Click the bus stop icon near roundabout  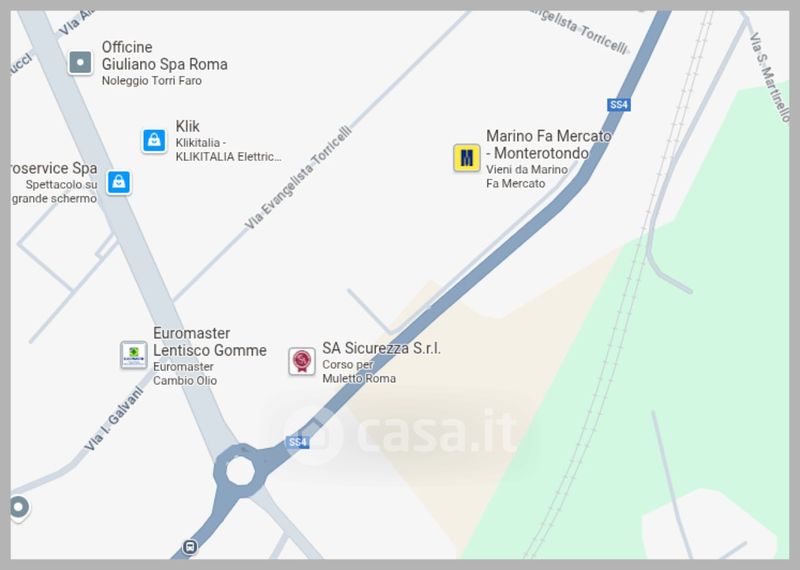[190, 547]
